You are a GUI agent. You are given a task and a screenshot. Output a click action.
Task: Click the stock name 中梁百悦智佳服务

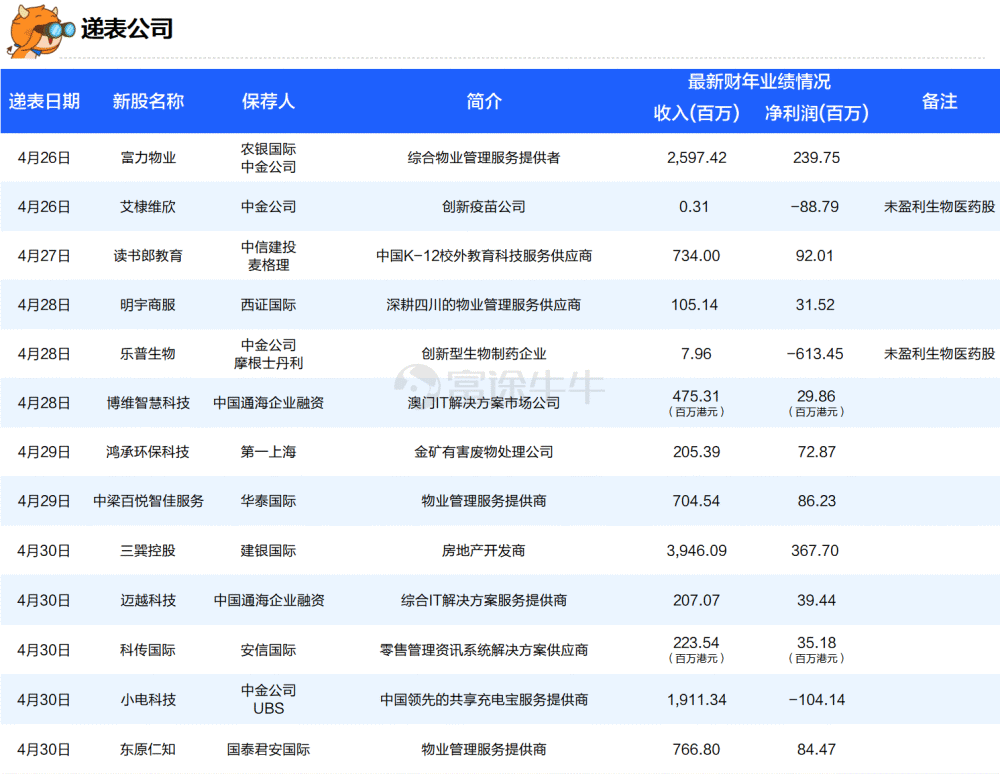point(148,501)
